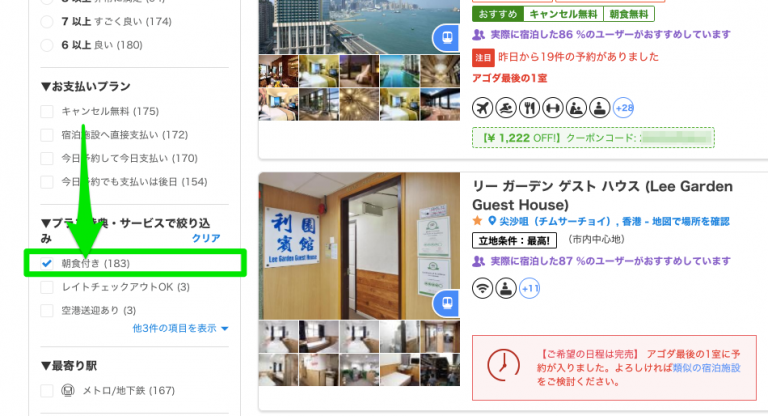
Task: Click the fitness dumbbell amenity icon
Action: [553, 108]
